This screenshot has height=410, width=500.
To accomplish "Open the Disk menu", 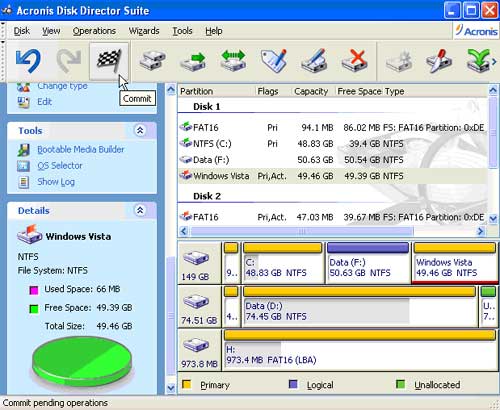I will 22,31.
